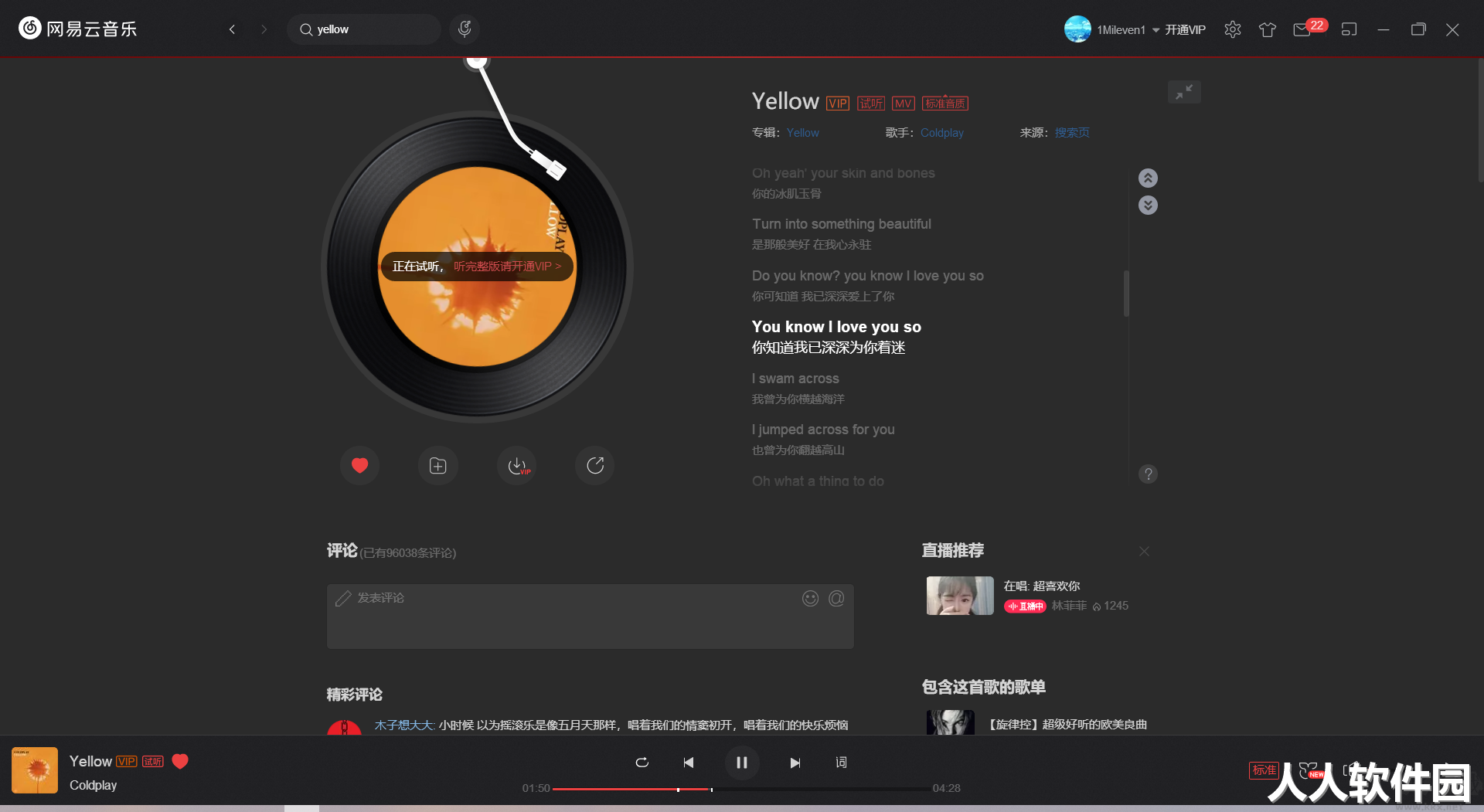The image size is (1484, 812).
Task: Open the lyrics help question icon
Action: pyautogui.click(x=1148, y=474)
